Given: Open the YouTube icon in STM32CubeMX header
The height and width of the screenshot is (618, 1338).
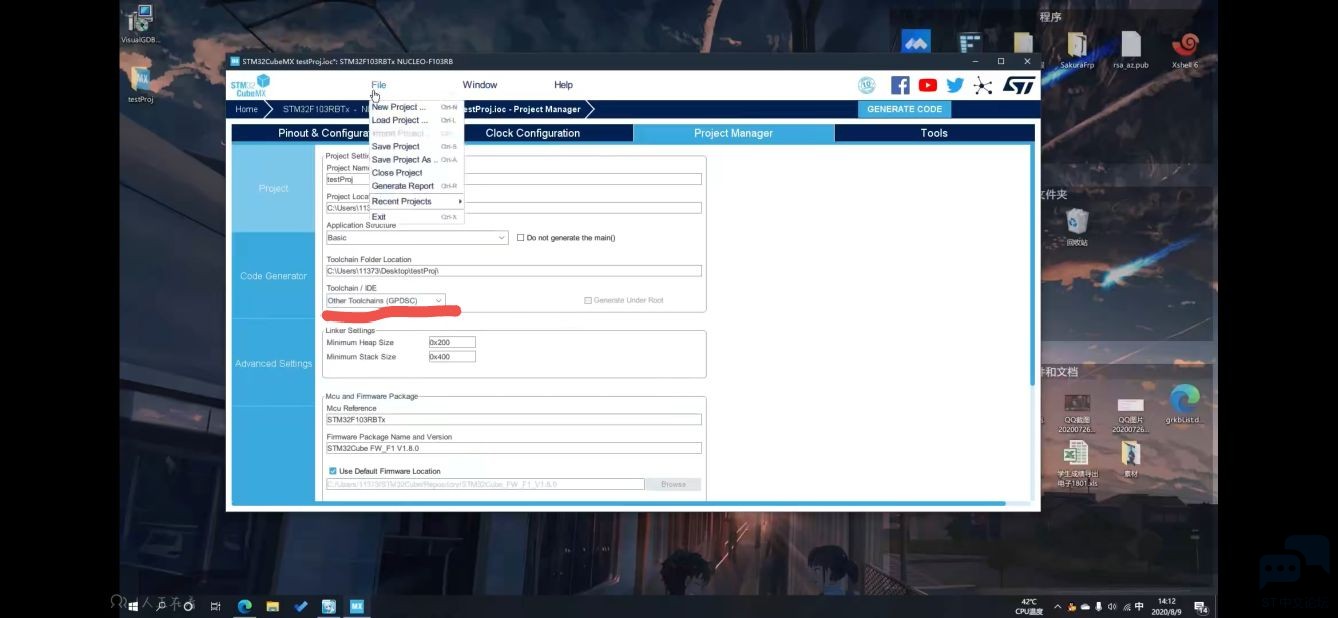Looking at the screenshot, I should pos(928,86).
